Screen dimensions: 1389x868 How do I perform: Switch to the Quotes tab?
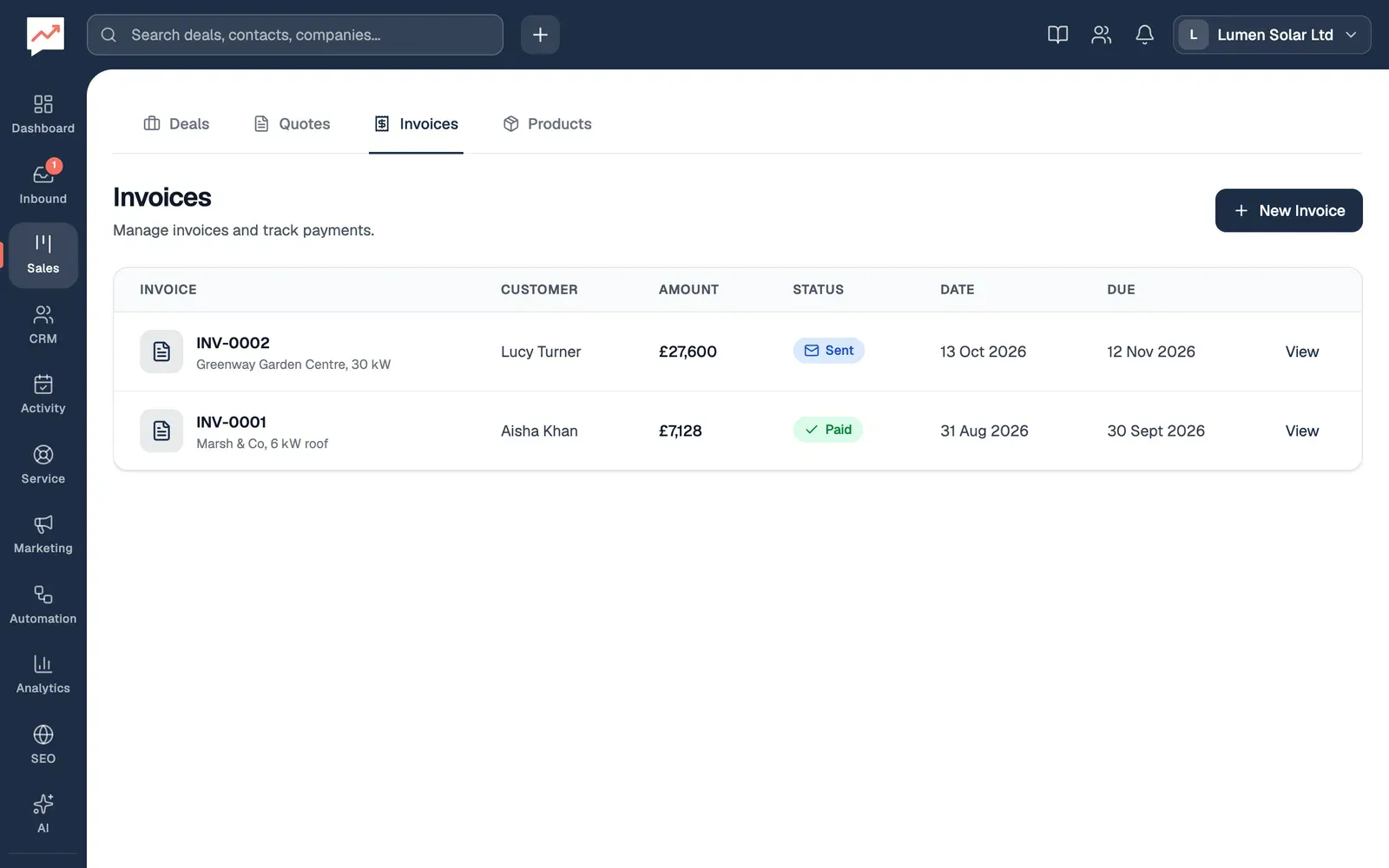[x=292, y=124]
